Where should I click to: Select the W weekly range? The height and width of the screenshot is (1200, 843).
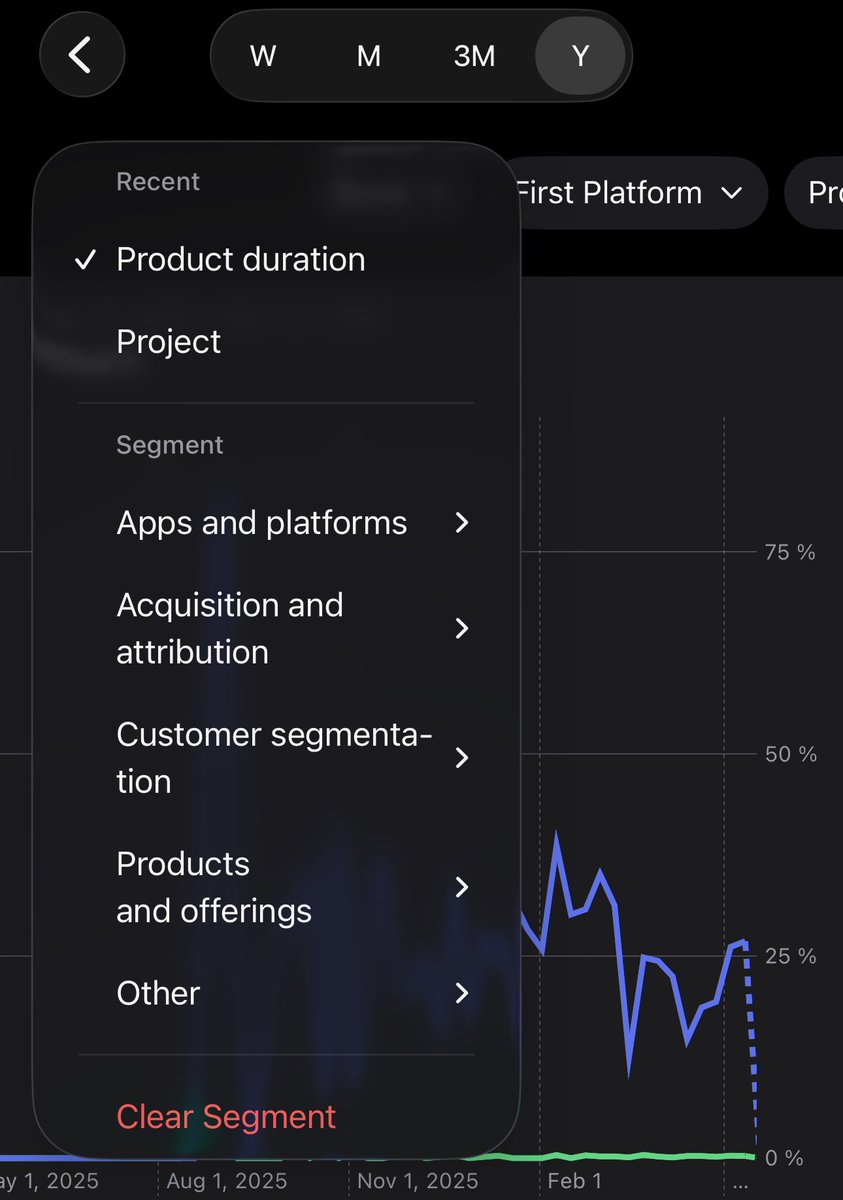pos(263,56)
